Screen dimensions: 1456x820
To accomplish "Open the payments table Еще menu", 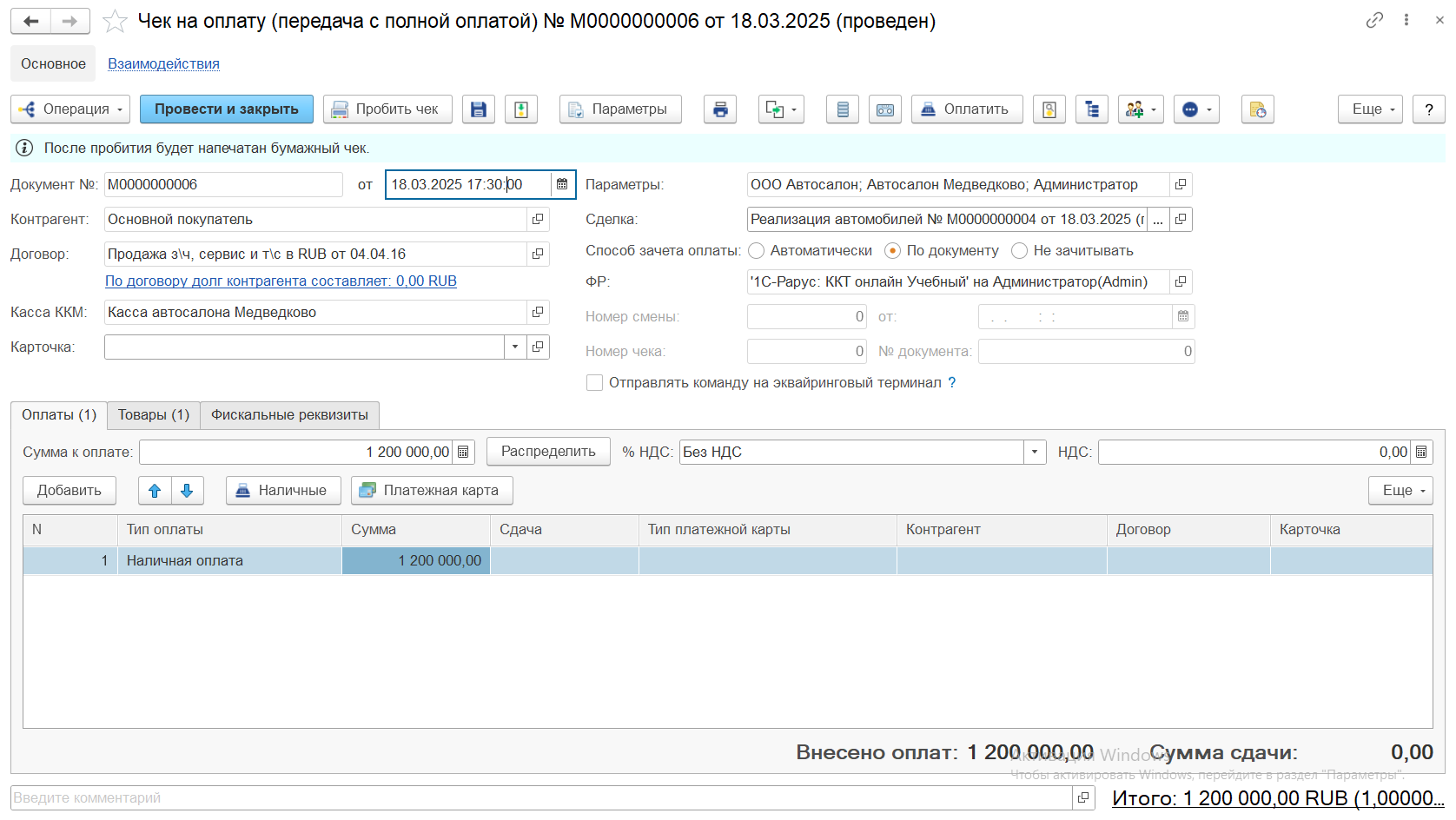I will tap(1400, 491).
